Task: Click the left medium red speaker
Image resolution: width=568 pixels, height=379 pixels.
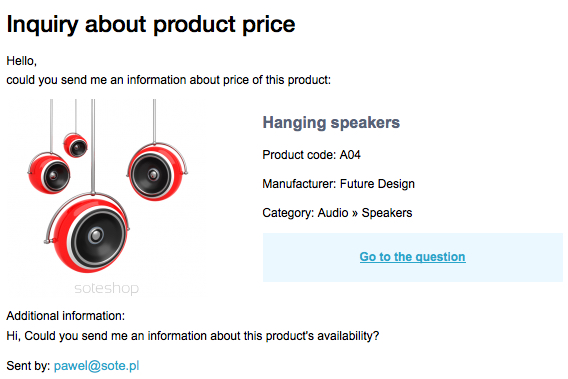Action: pos(49,173)
